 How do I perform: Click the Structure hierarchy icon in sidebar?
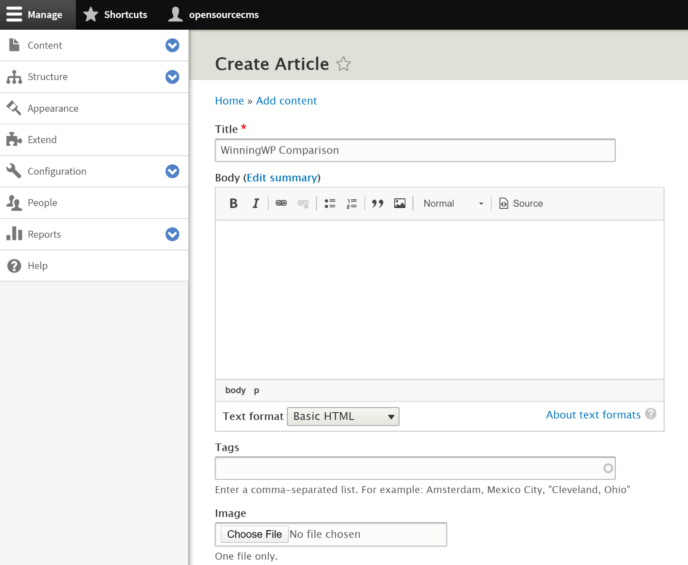[14, 77]
